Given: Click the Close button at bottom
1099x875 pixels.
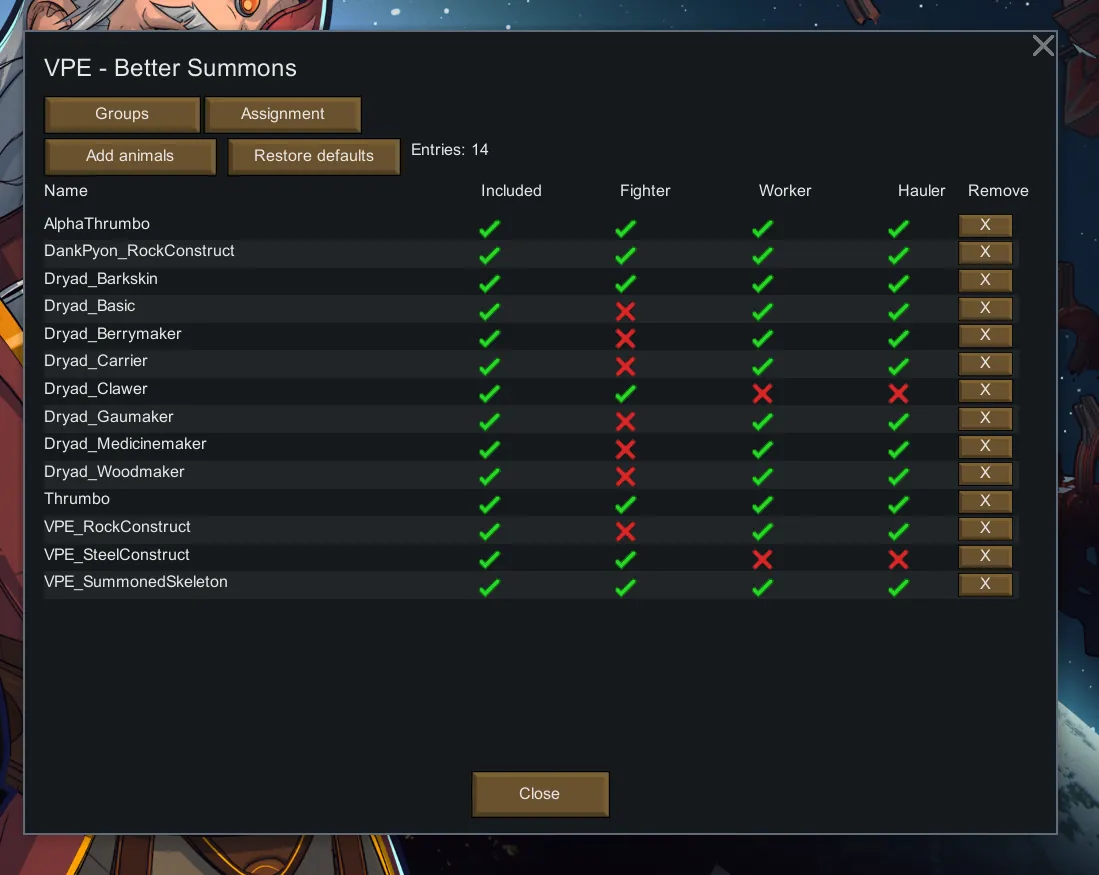Looking at the screenshot, I should (540, 794).
